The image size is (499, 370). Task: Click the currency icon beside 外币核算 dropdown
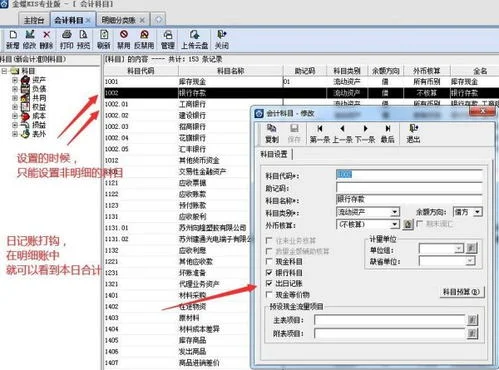click(408, 224)
